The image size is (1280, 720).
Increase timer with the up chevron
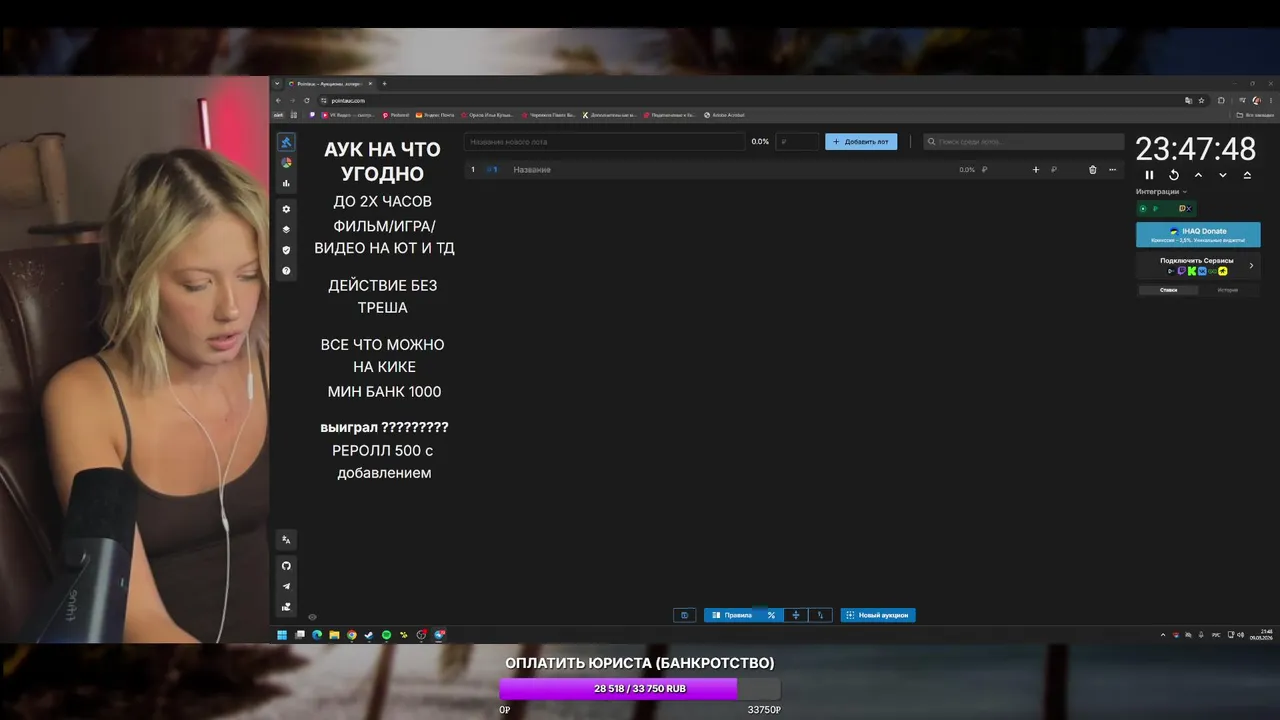point(1198,175)
